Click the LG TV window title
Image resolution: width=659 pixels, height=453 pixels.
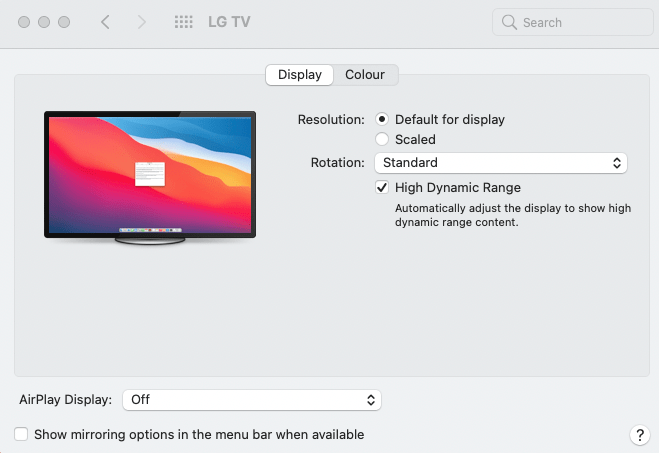pyautogui.click(x=228, y=22)
